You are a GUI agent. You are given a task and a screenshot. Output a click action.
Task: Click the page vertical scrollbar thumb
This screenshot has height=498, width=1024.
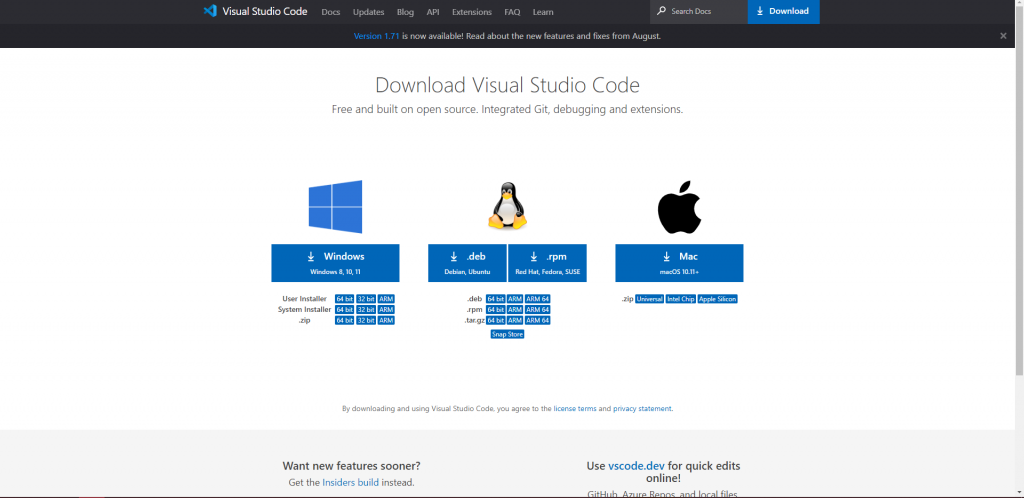[x=1019, y=193]
